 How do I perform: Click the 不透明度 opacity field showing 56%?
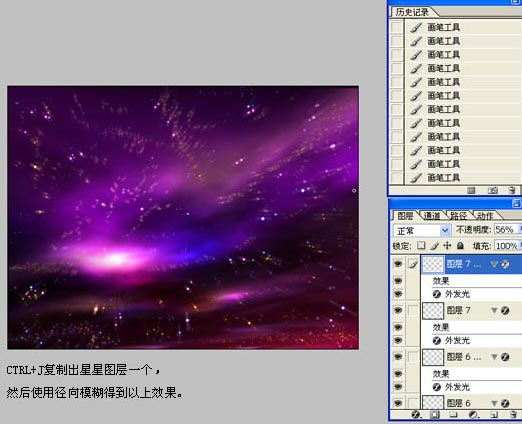pos(505,230)
